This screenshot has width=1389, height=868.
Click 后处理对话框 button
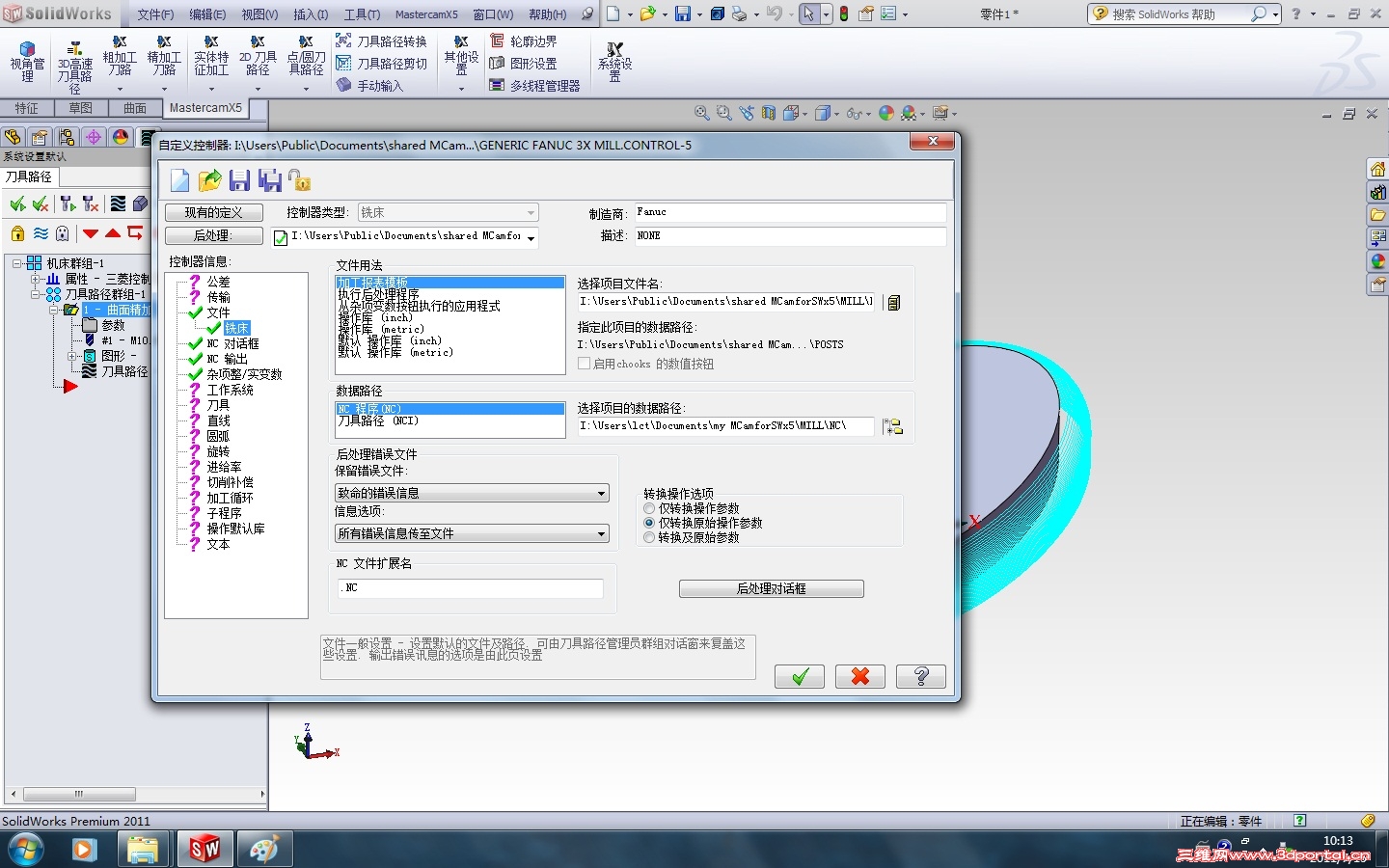click(771, 588)
